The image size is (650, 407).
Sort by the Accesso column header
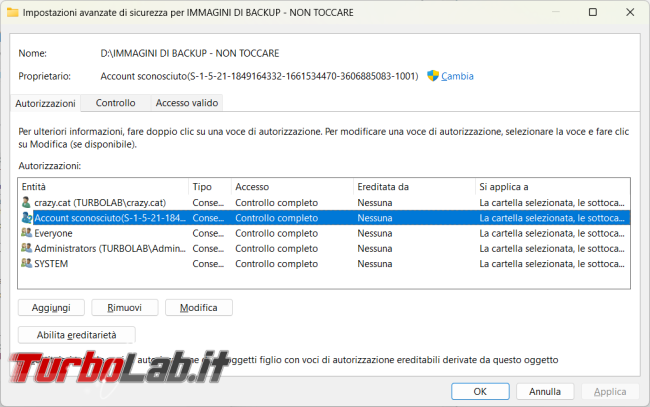(x=292, y=187)
